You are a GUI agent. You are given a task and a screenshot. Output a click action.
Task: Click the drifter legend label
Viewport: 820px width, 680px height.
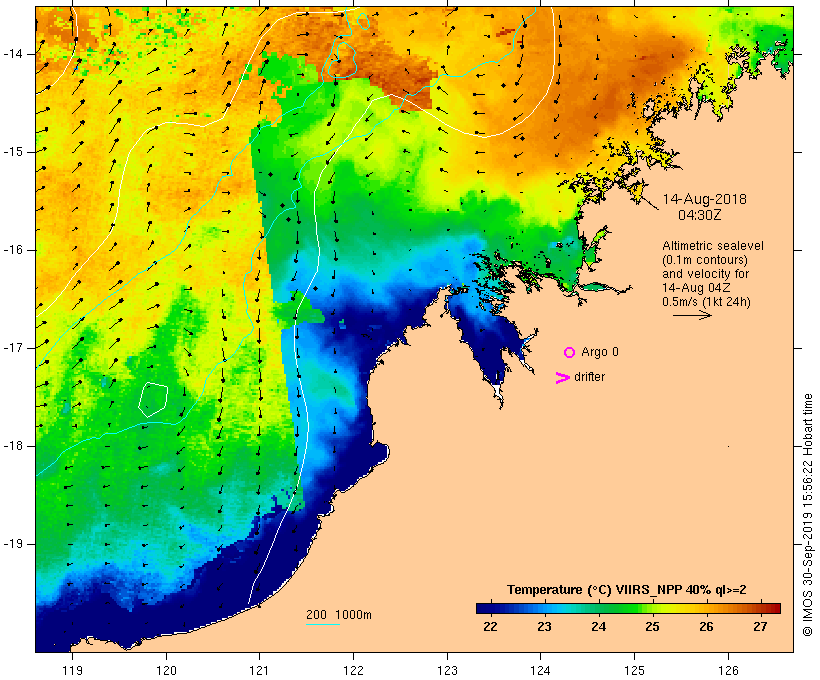(x=589, y=377)
